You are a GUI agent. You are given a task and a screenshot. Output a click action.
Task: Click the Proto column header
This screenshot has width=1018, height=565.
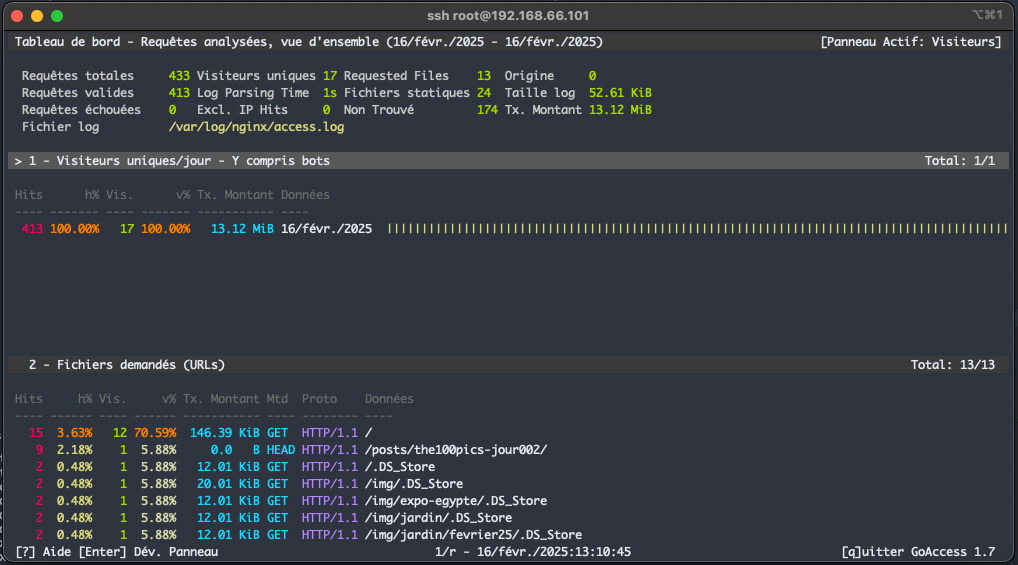click(320, 399)
